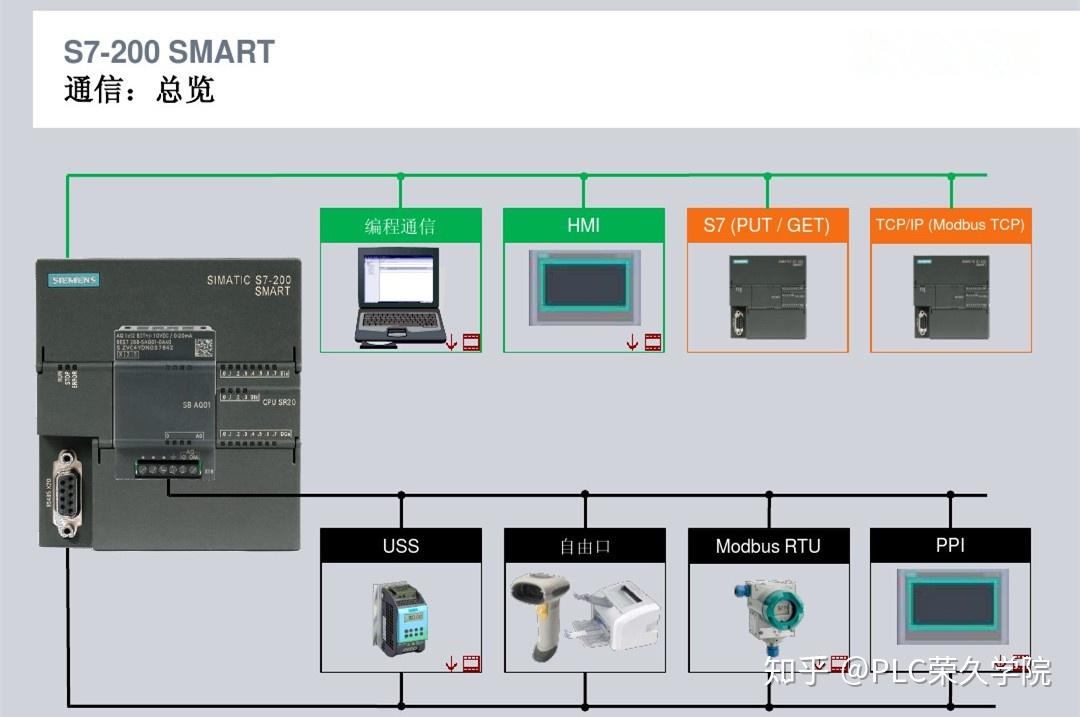This screenshot has width=1080, height=717.
Task: Click the RUN STOP ERROR LED labels on PLC
Action: (x=68, y=377)
